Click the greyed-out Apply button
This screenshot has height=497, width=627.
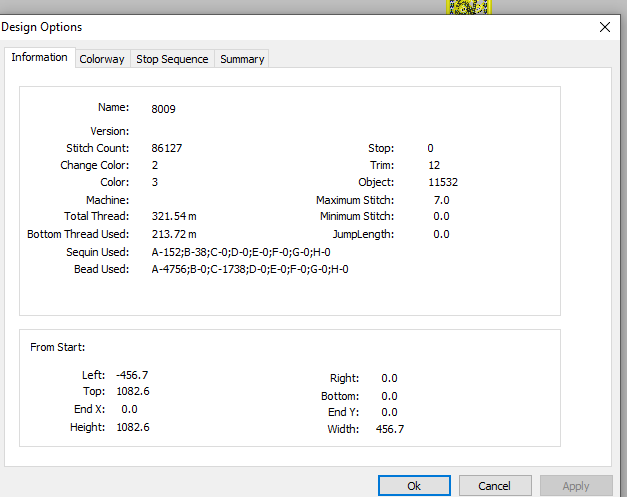click(576, 486)
